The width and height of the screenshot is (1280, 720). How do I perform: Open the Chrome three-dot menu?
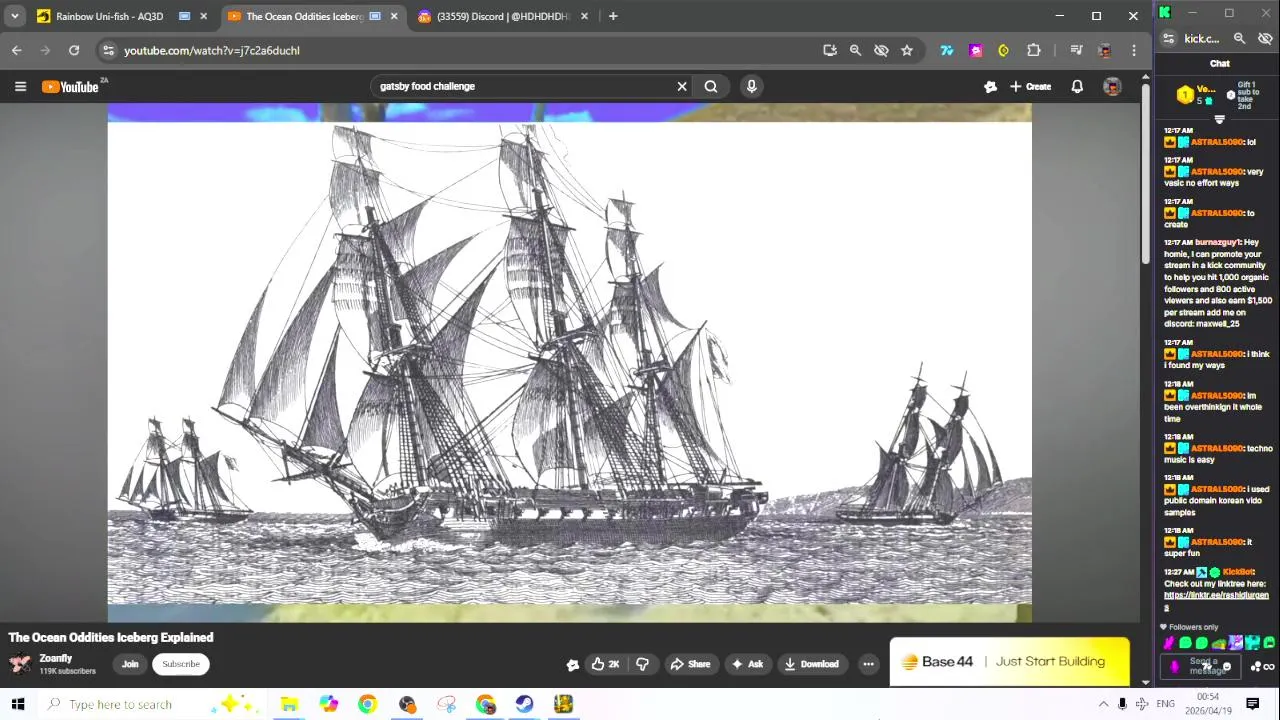click(1134, 50)
